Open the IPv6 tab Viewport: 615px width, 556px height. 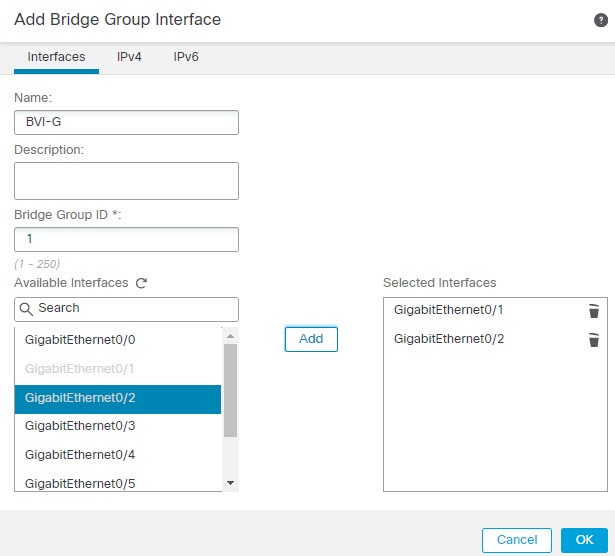pyautogui.click(x=186, y=57)
